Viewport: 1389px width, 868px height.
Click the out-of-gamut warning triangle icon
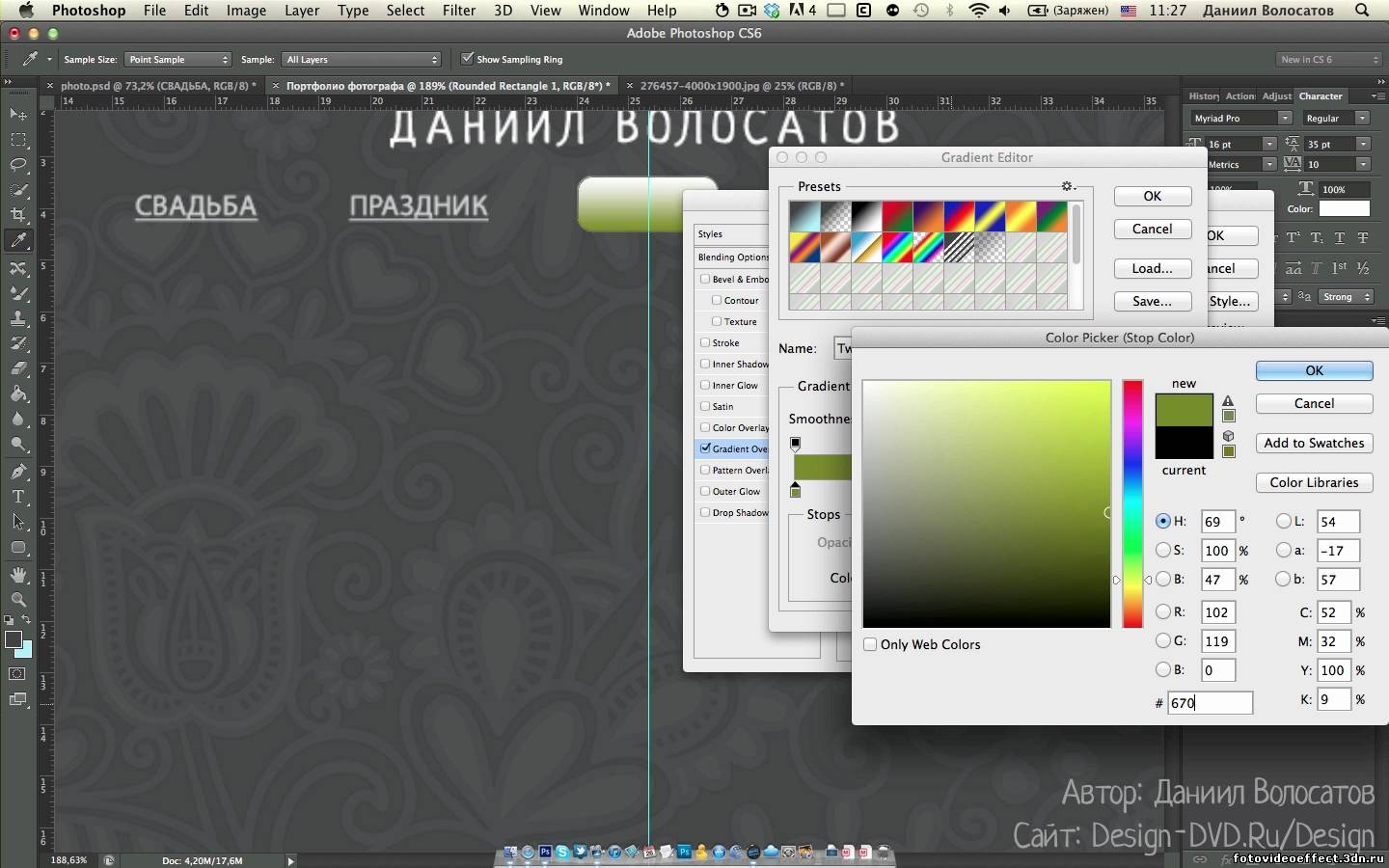1228,401
